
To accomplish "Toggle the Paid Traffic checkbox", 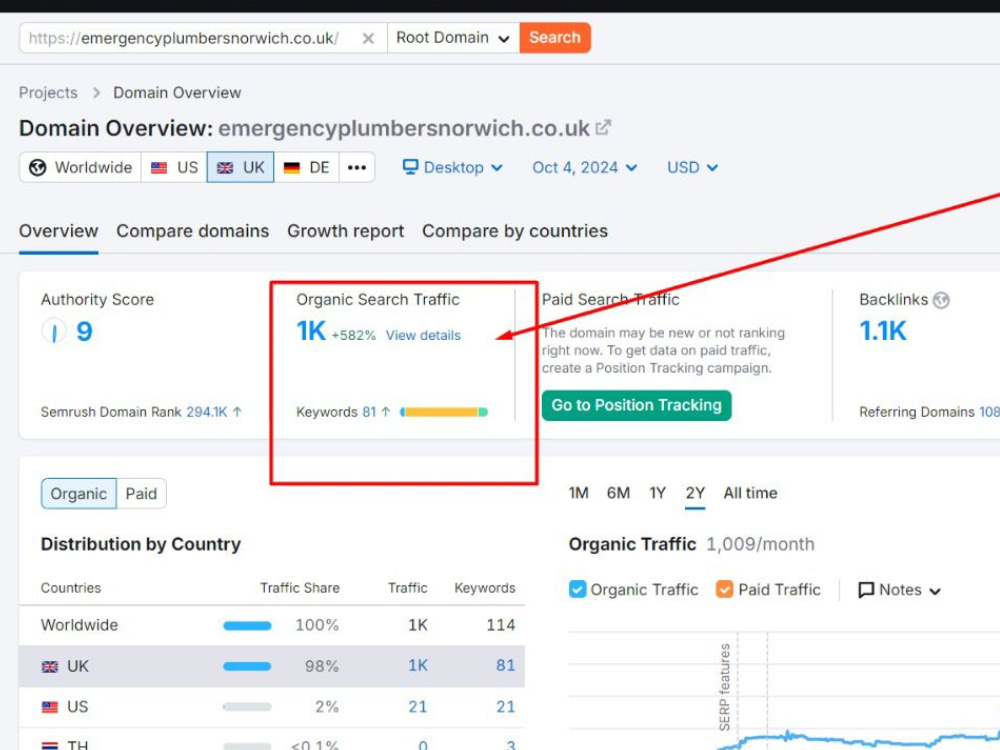I will coord(724,589).
